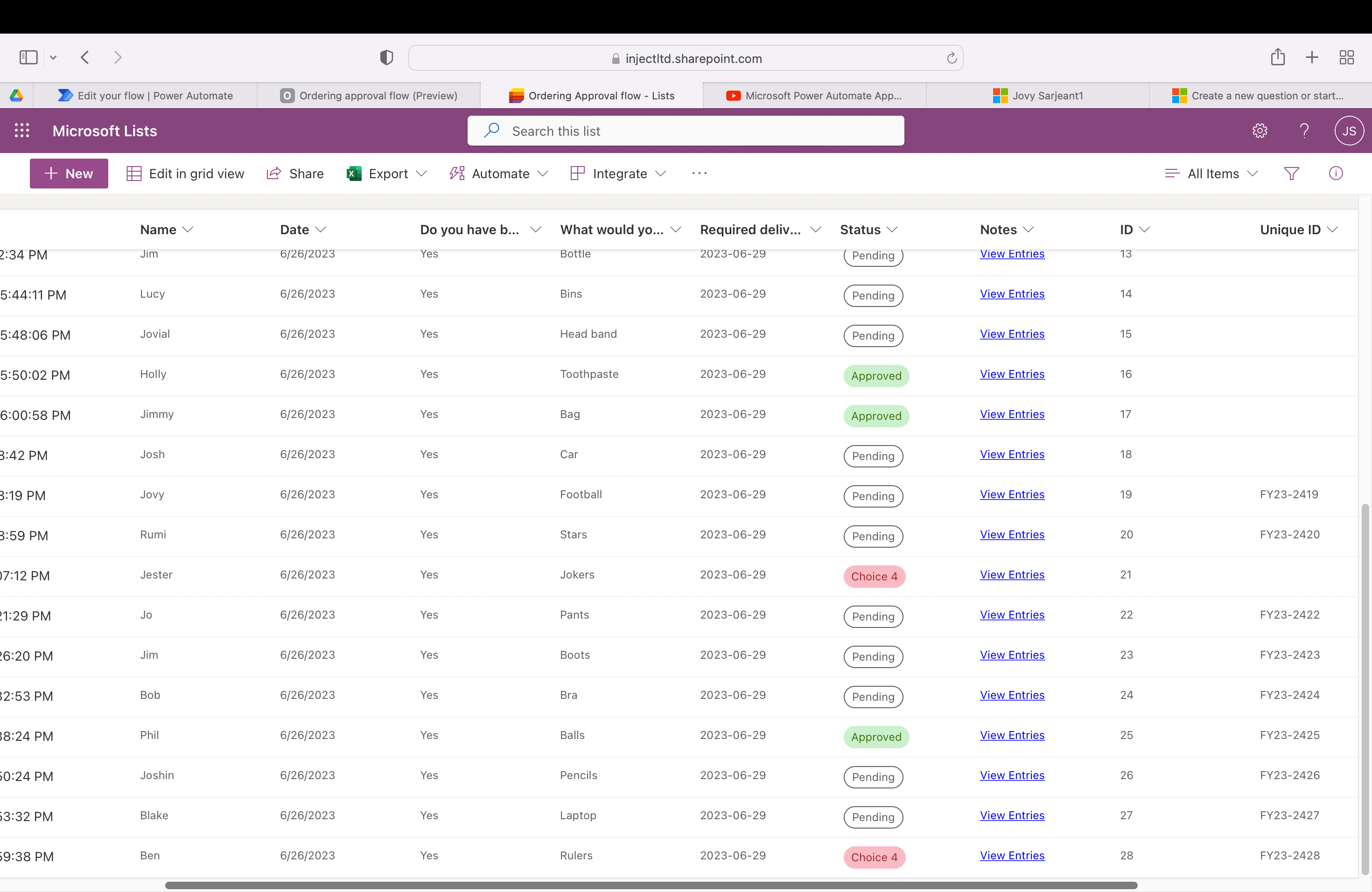The width and height of the screenshot is (1372, 892).
Task: Click Edit in grid view
Action: [x=185, y=174]
